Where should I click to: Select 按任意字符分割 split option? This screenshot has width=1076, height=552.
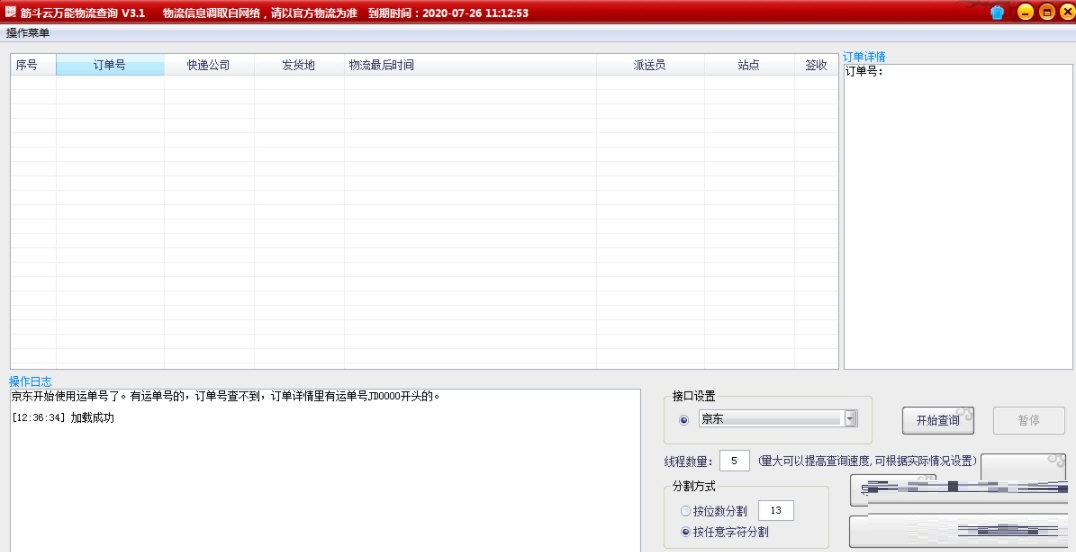tap(685, 532)
